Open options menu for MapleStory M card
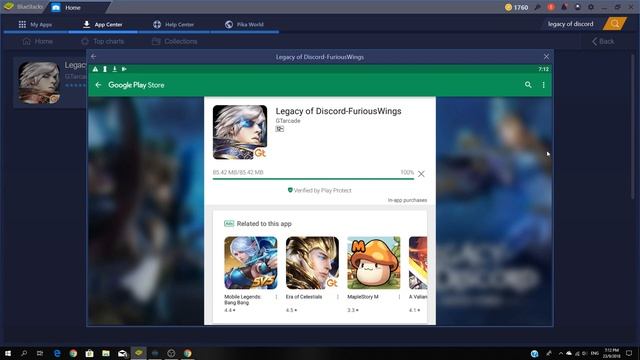640x360 pixels. (399, 297)
